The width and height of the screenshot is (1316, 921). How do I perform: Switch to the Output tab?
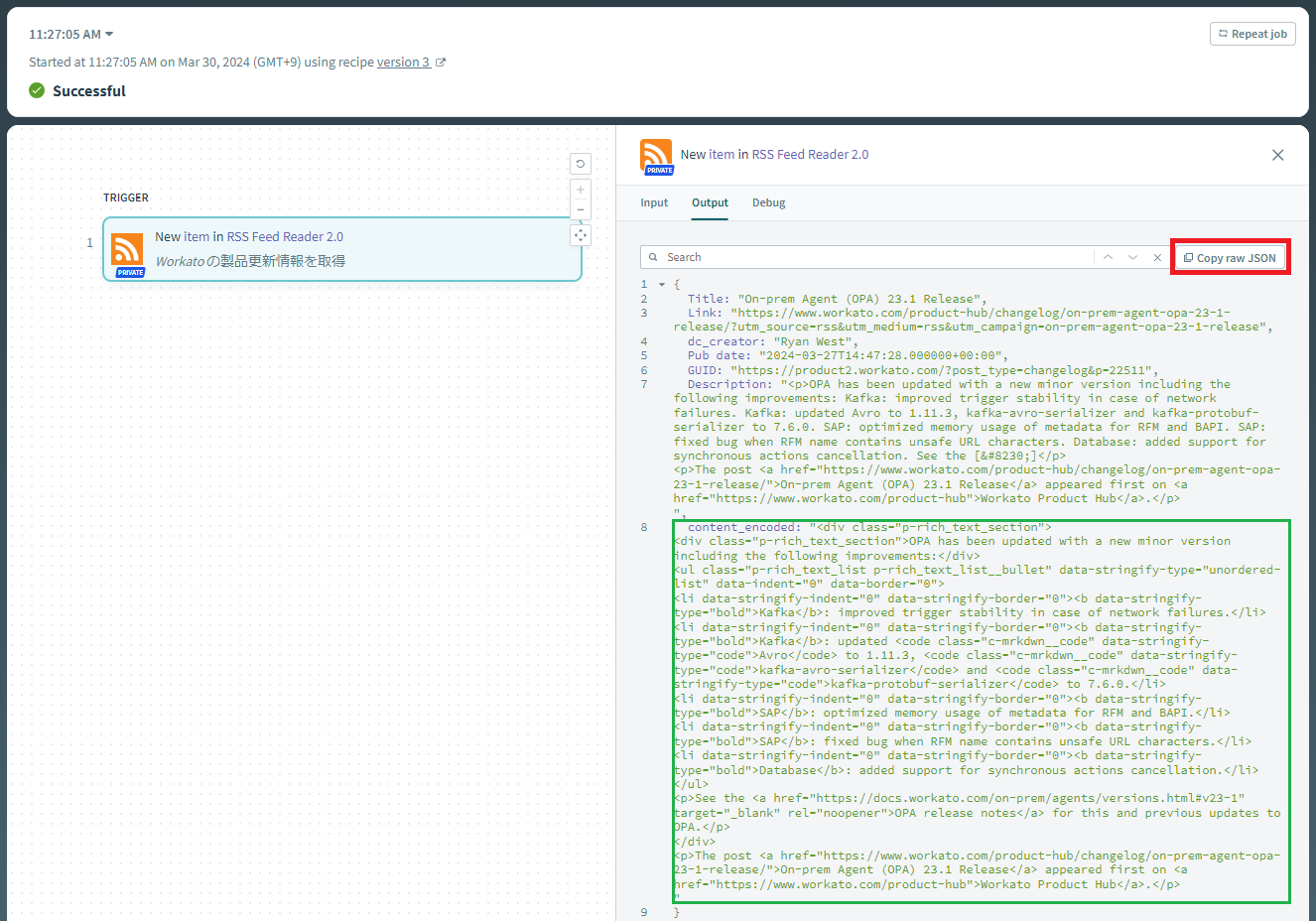click(710, 202)
